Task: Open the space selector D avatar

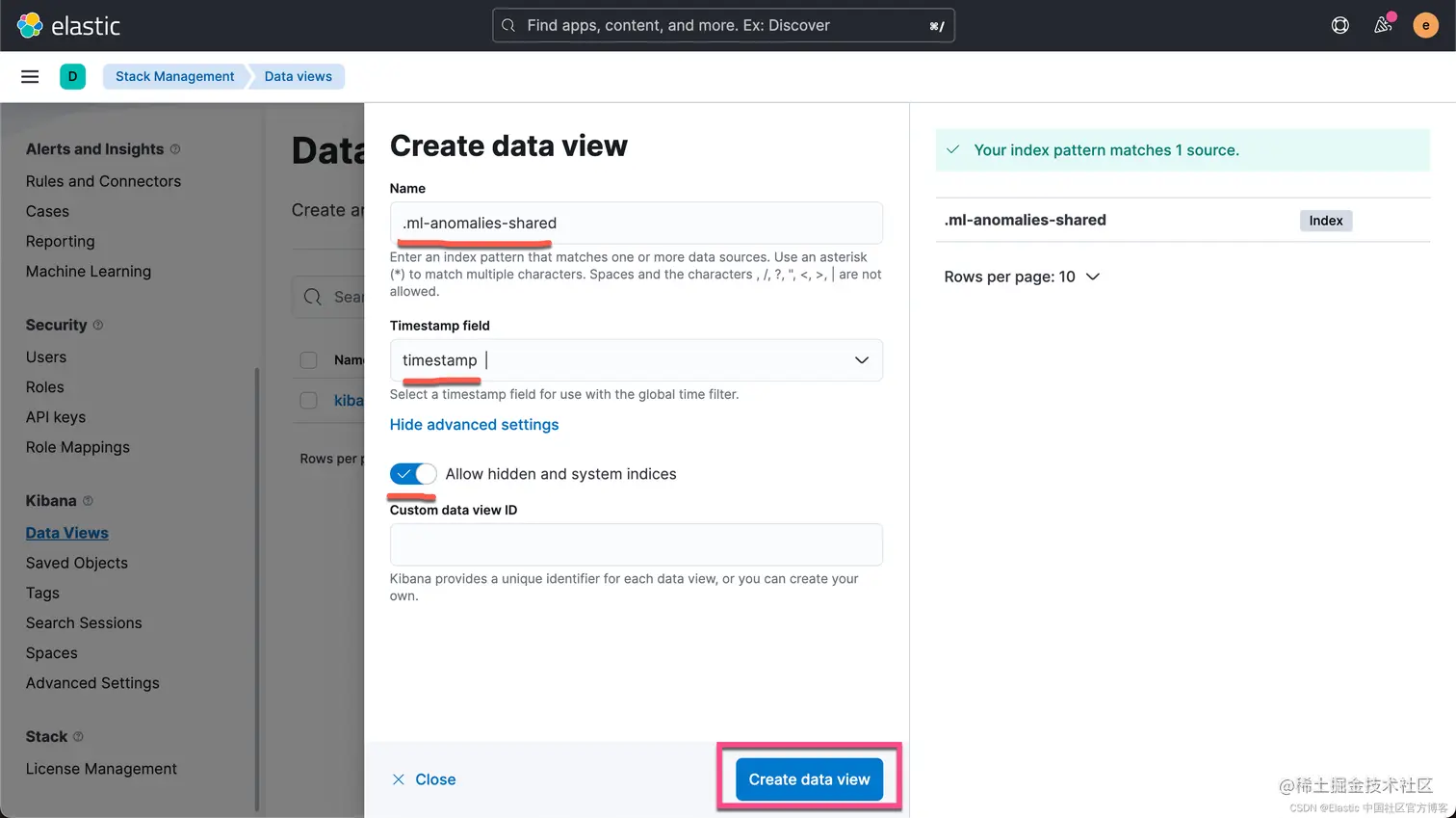Action: pyautogui.click(x=72, y=76)
